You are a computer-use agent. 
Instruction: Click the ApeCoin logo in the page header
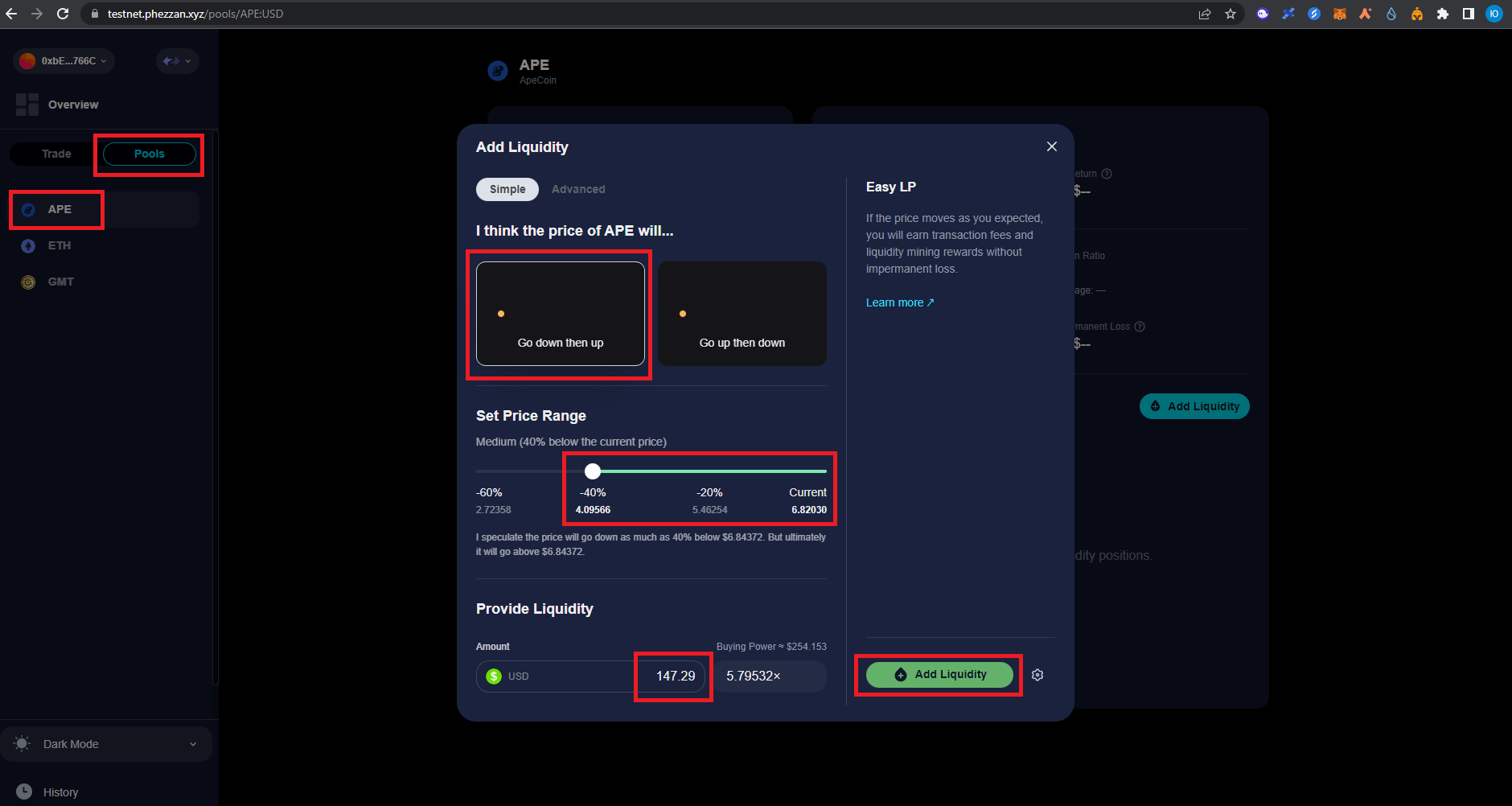(x=499, y=72)
